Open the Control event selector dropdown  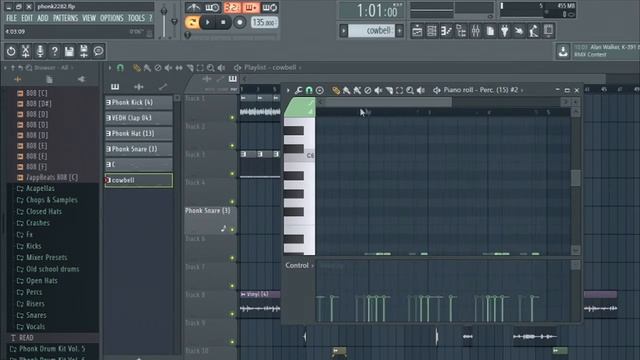[299, 265]
